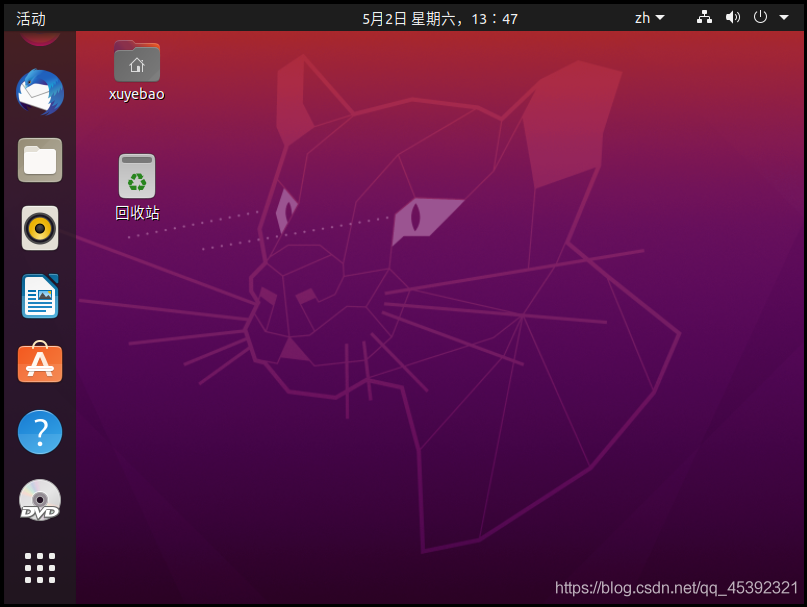The width and height of the screenshot is (807, 607).
Task: Open the clock and calendar menu
Action: (x=440, y=19)
